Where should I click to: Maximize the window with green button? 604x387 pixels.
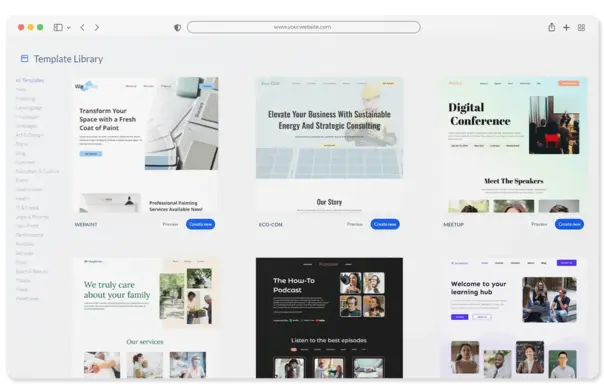click(x=40, y=27)
